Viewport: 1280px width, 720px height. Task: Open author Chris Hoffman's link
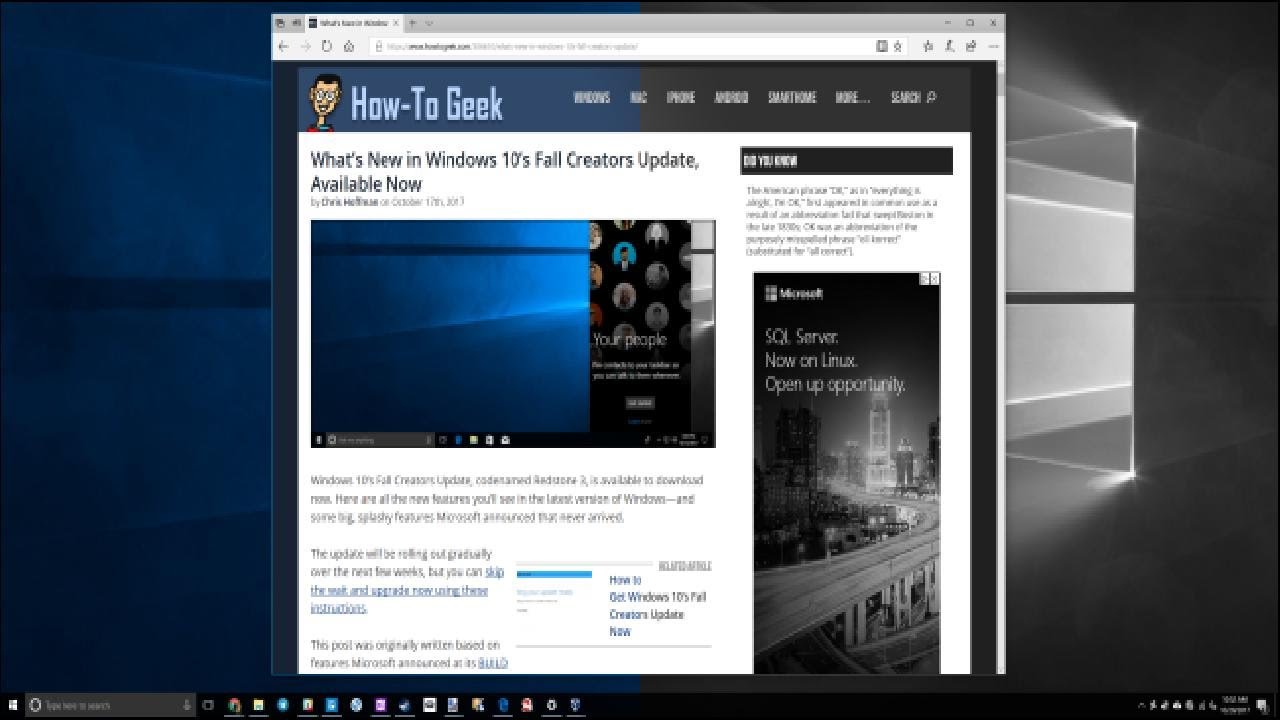coord(349,202)
